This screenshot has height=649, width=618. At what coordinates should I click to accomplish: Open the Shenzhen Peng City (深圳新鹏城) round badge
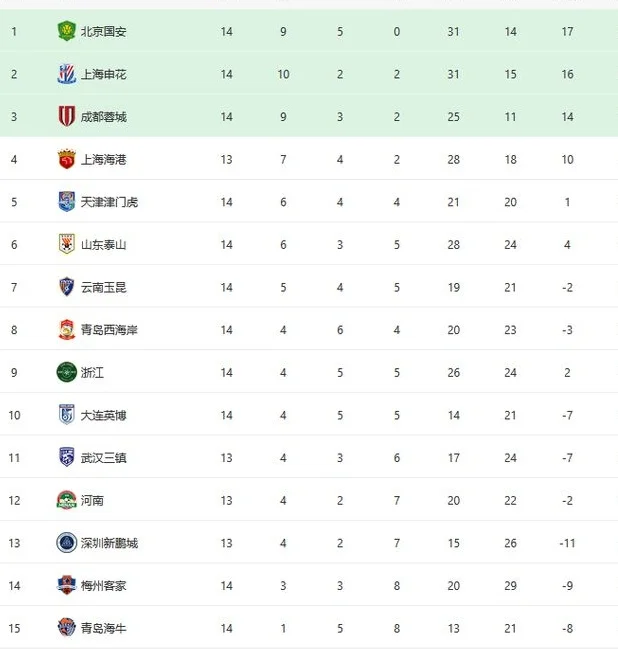tap(66, 543)
